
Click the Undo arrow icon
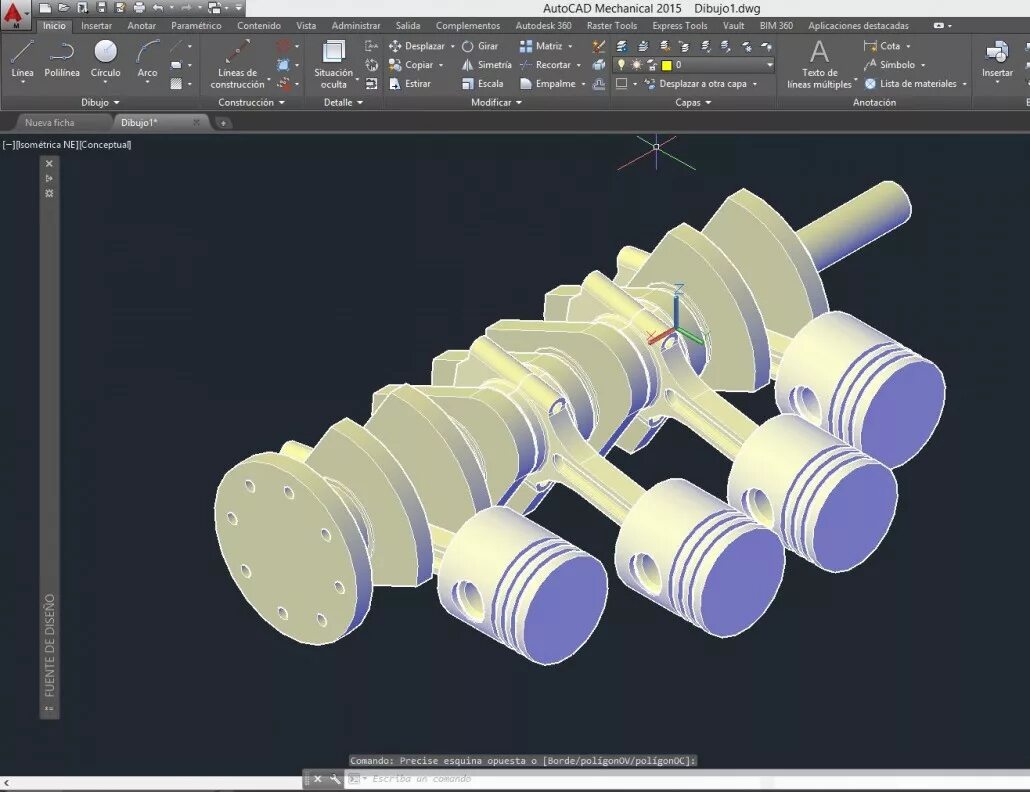coord(158,8)
